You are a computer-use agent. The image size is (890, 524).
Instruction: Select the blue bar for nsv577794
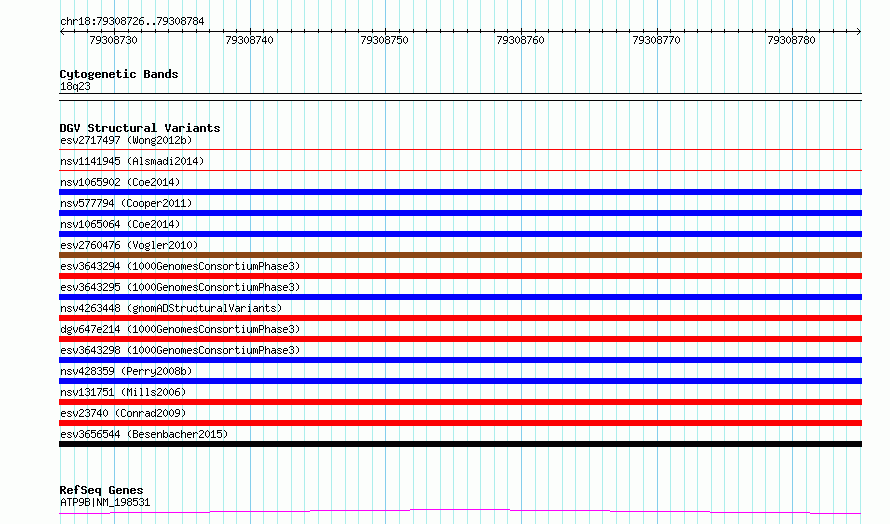pyautogui.click(x=460, y=213)
